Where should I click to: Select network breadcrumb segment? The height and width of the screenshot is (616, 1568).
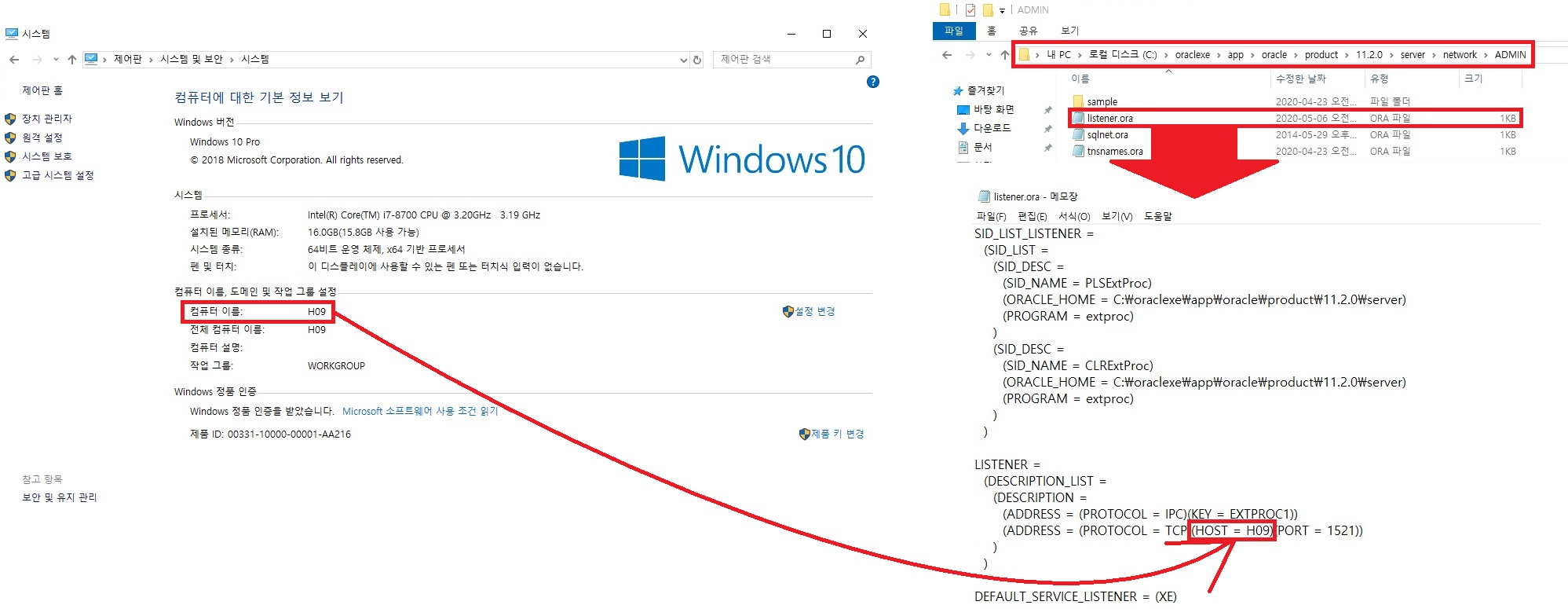point(1460,55)
